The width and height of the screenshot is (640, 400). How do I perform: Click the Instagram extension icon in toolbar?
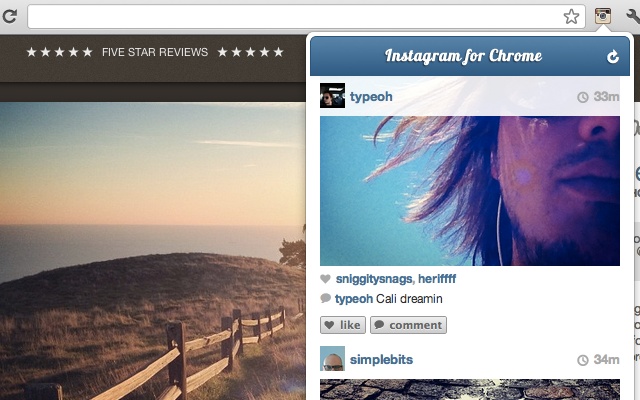(603, 16)
